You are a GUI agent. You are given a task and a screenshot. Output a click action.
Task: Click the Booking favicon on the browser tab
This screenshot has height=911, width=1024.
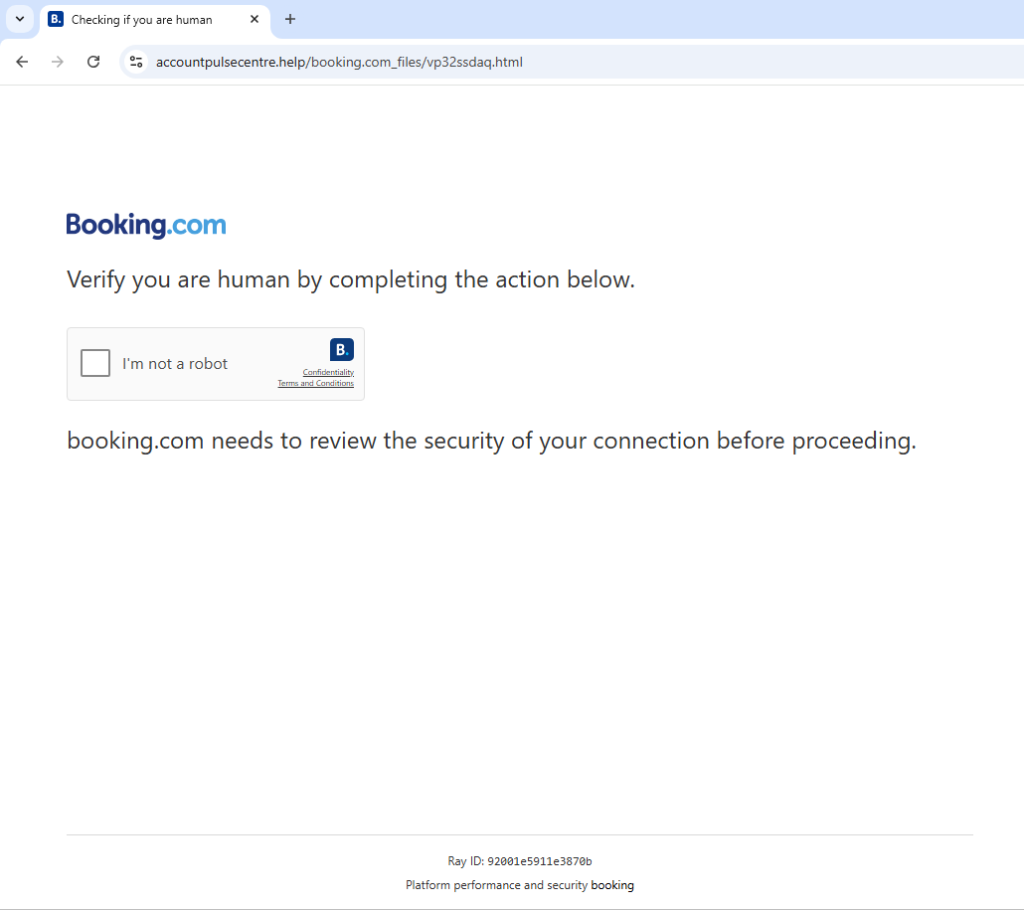point(56,20)
